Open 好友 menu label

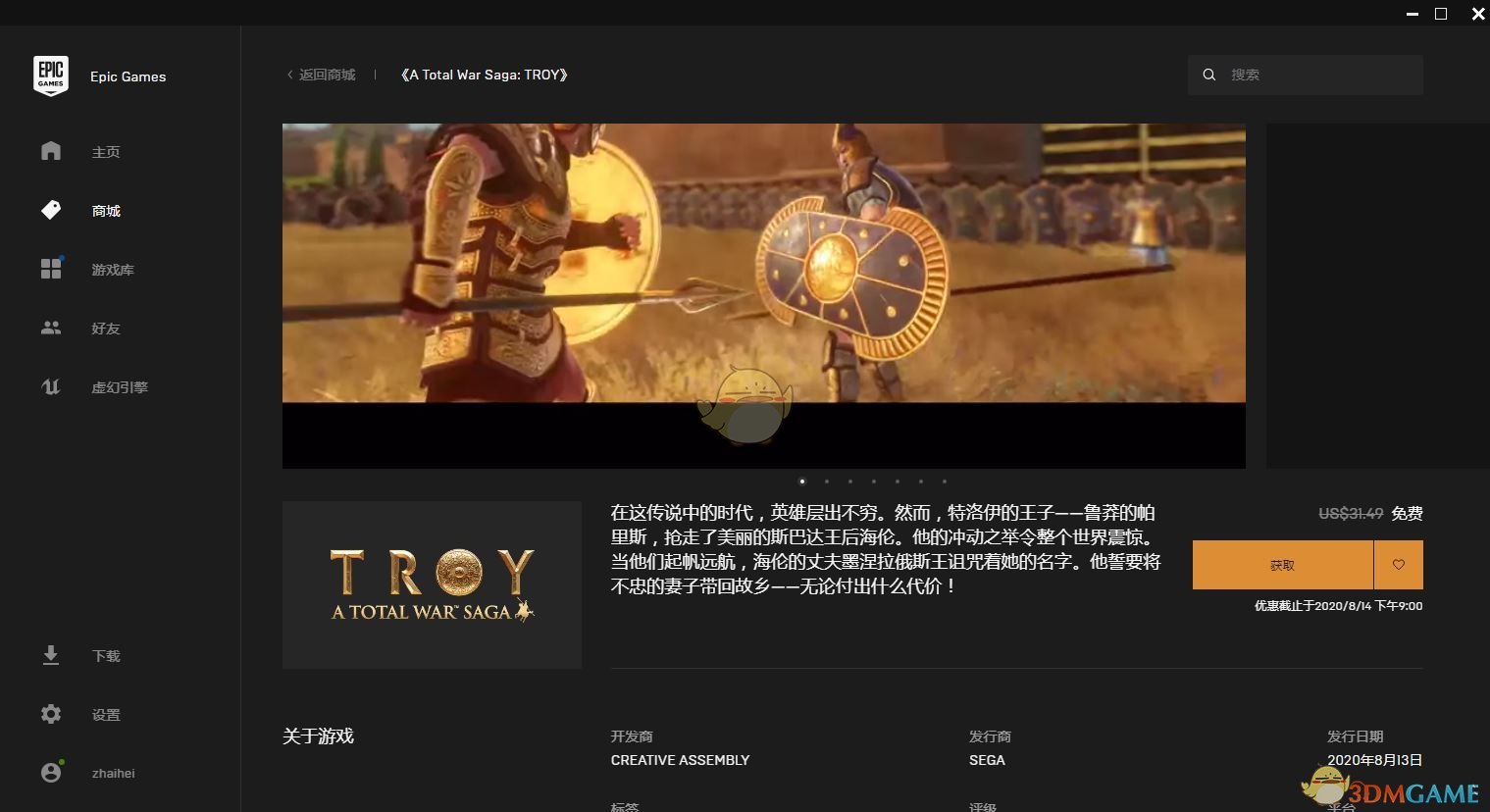[x=106, y=329]
